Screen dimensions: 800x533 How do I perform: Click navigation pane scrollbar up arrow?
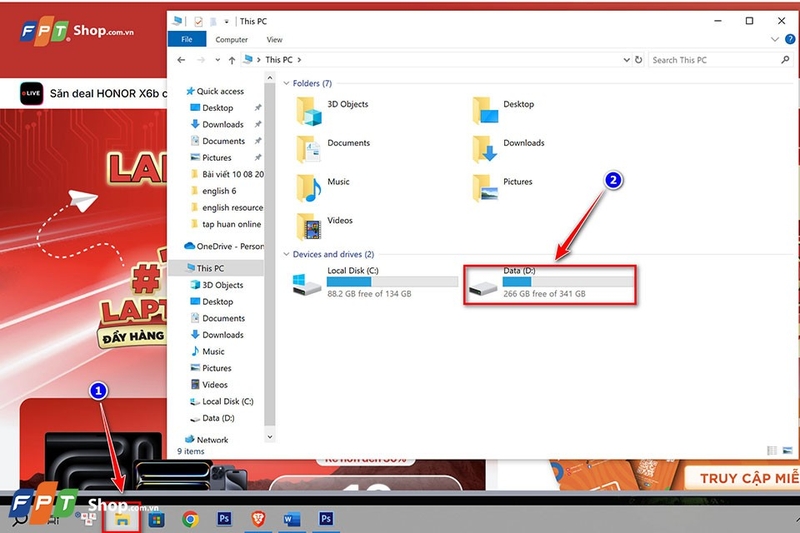pos(270,78)
